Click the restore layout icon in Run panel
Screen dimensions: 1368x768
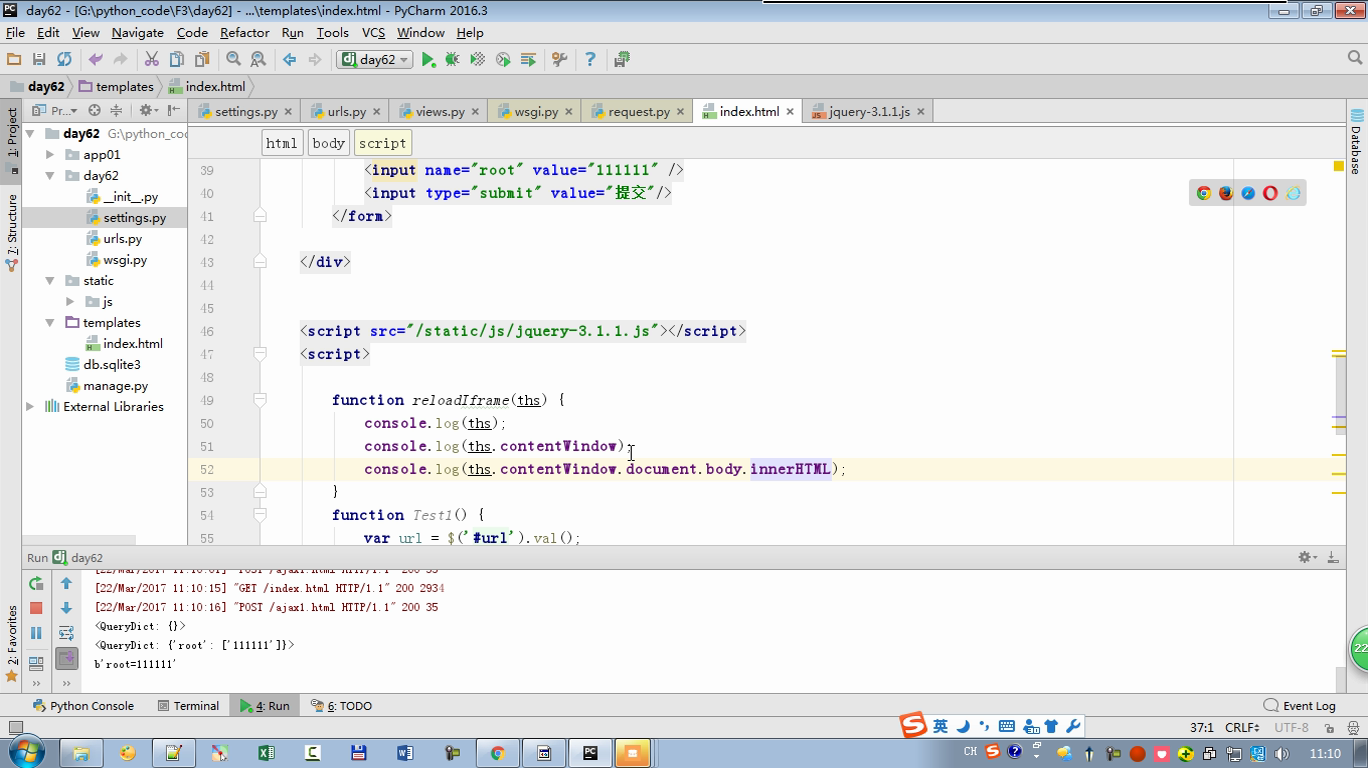[36, 662]
